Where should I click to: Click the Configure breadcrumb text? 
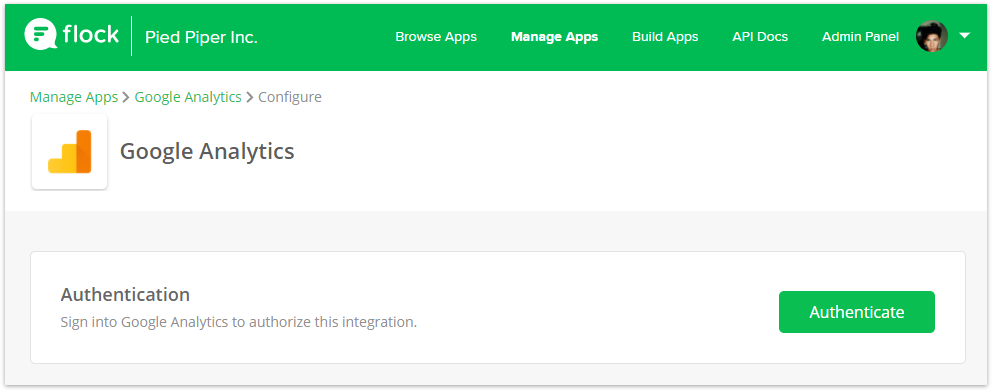click(x=290, y=97)
